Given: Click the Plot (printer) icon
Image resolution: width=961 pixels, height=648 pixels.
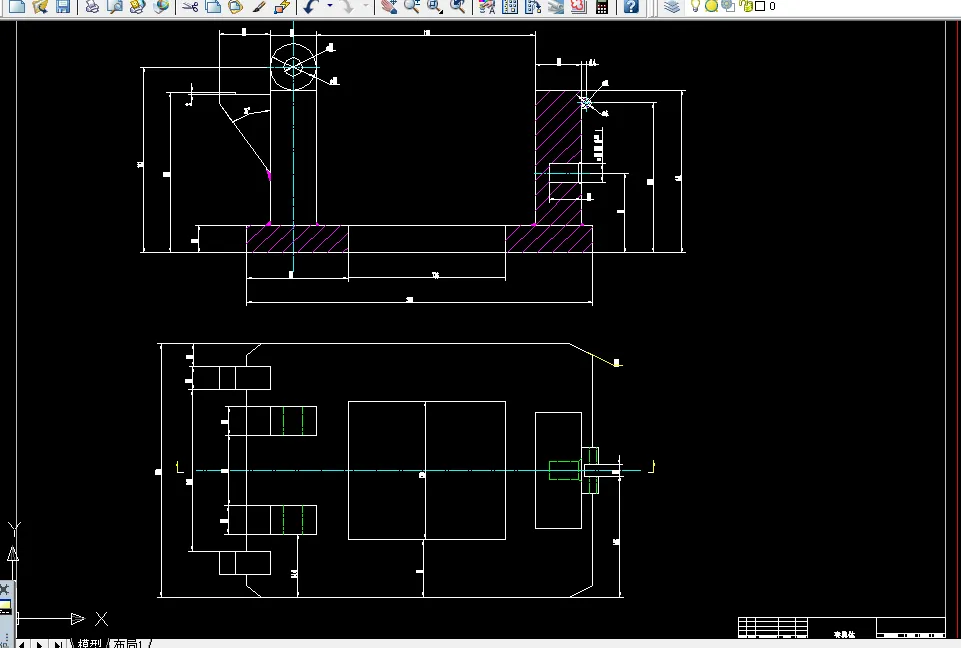Looking at the screenshot, I should pyautogui.click(x=92, y=7).
